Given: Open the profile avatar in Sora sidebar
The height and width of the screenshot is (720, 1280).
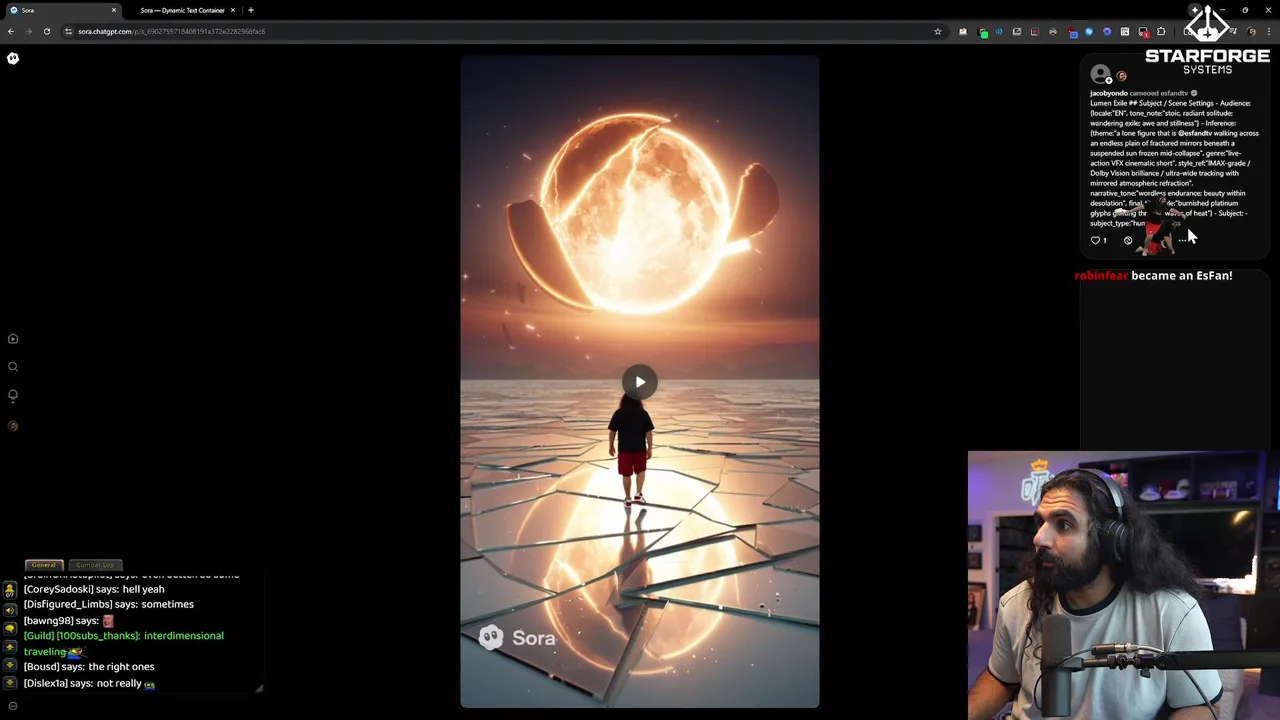Looking at the screenshot, I should (13, 426).
